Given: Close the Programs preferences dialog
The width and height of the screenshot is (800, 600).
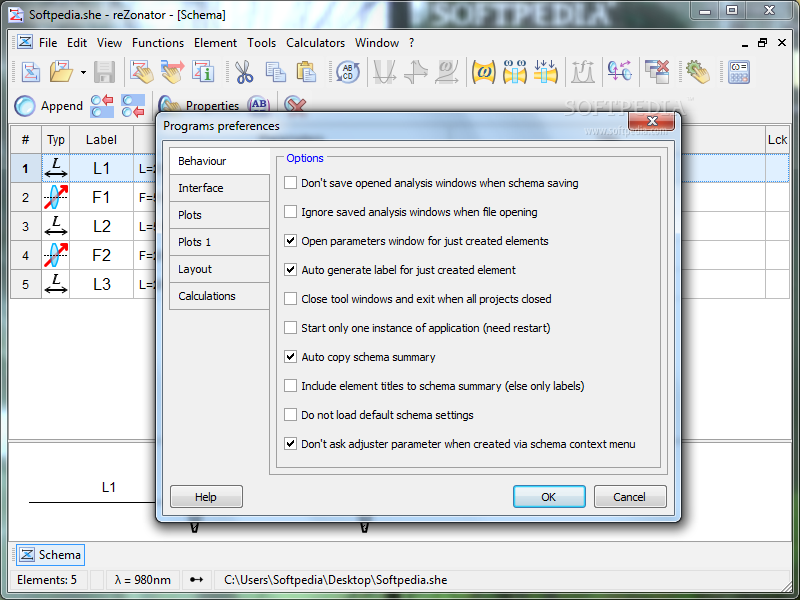Looking at the screenshot, I should (x=652, y=121).
